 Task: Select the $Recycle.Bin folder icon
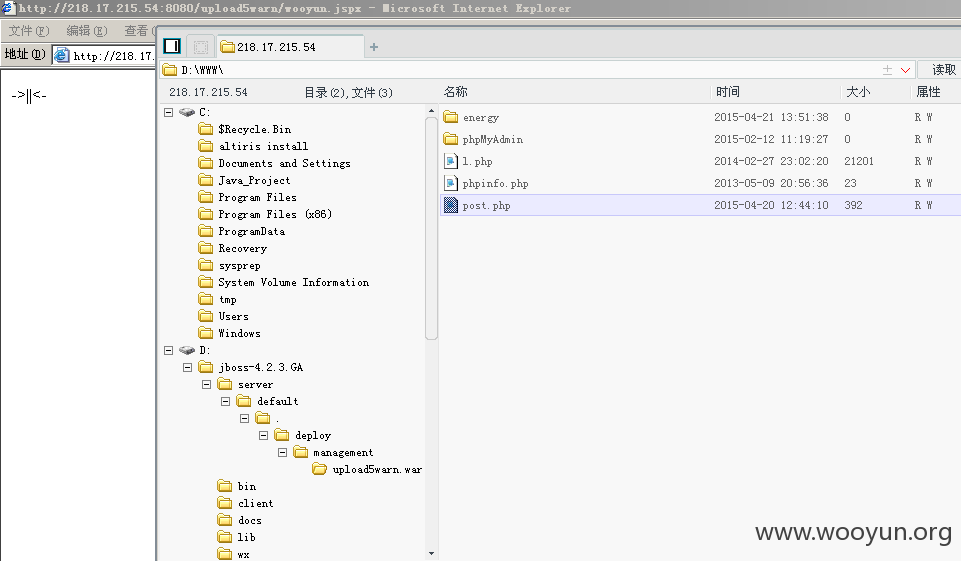tap(206, 129)
